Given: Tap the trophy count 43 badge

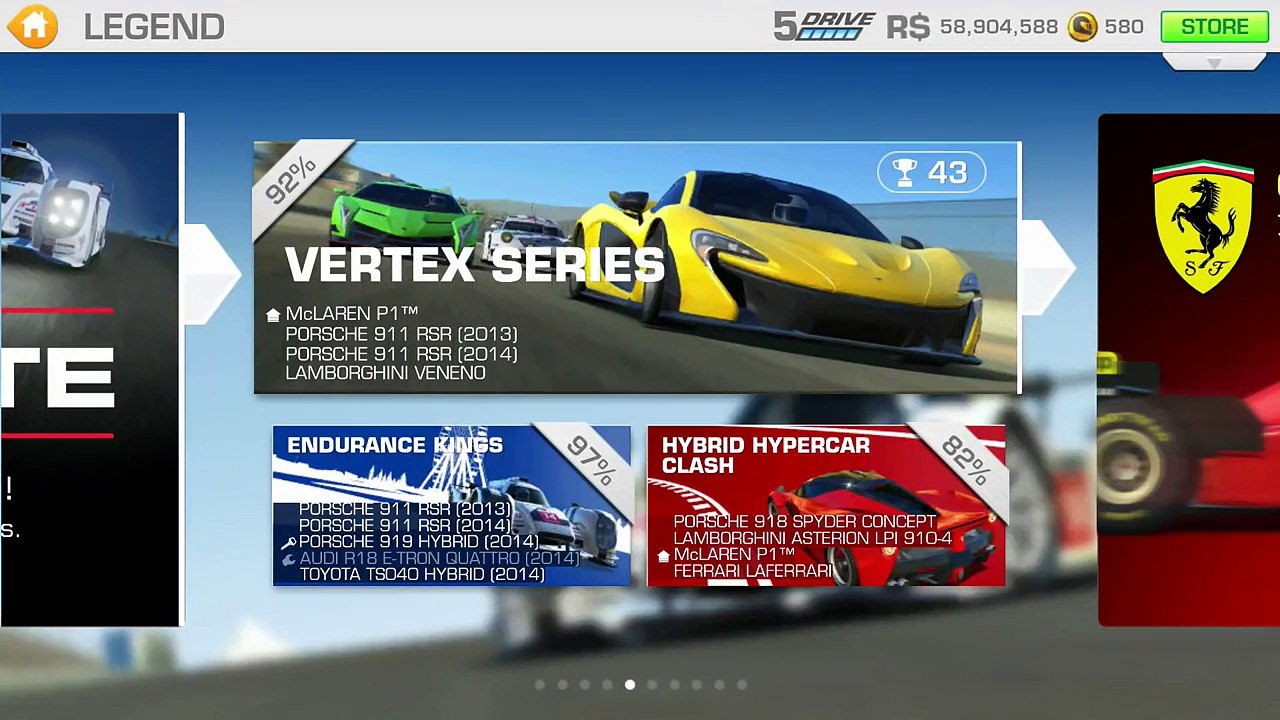Looking at the screenshot, I should coord(931,172).
